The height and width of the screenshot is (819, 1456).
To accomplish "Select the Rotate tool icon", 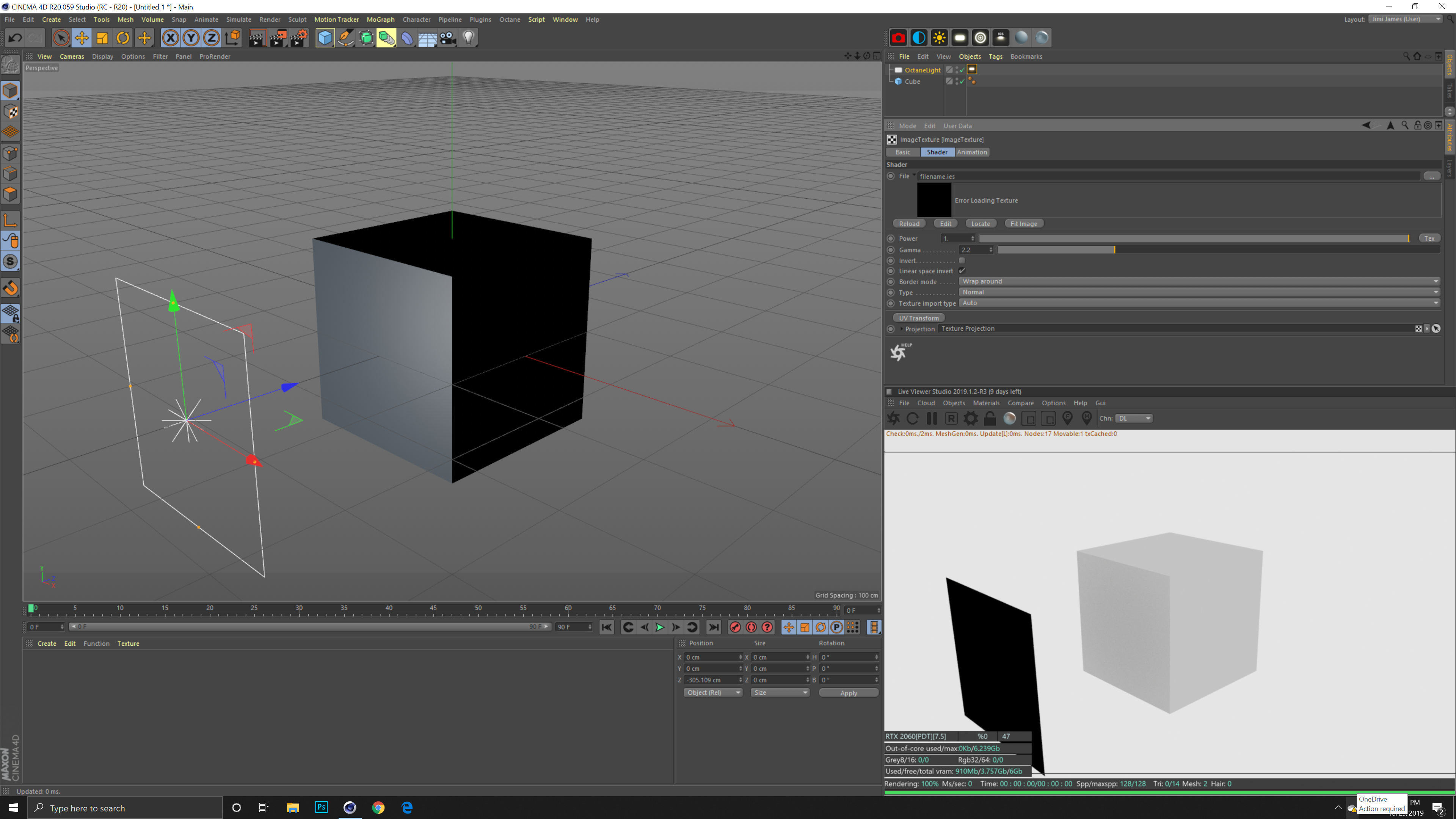I will point(122,38).
